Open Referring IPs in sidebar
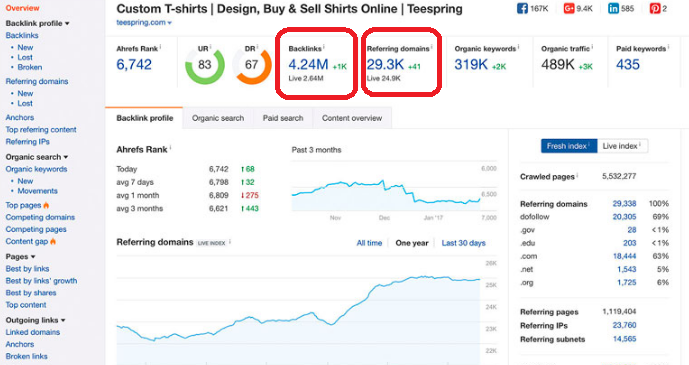The width and height of the screenshot is (689, 365). point(28,141)
